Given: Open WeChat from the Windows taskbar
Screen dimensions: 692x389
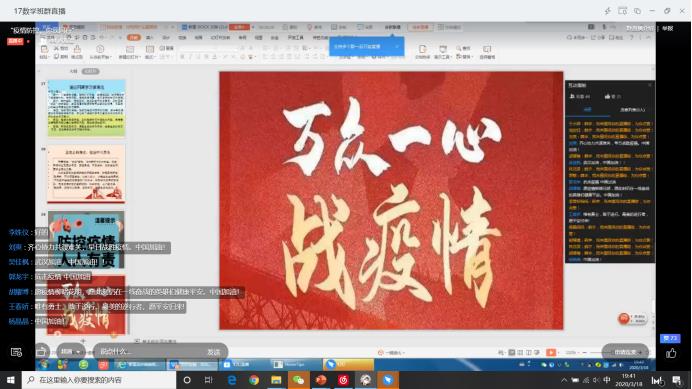Looking at the screenshot, I should [298, 380].
